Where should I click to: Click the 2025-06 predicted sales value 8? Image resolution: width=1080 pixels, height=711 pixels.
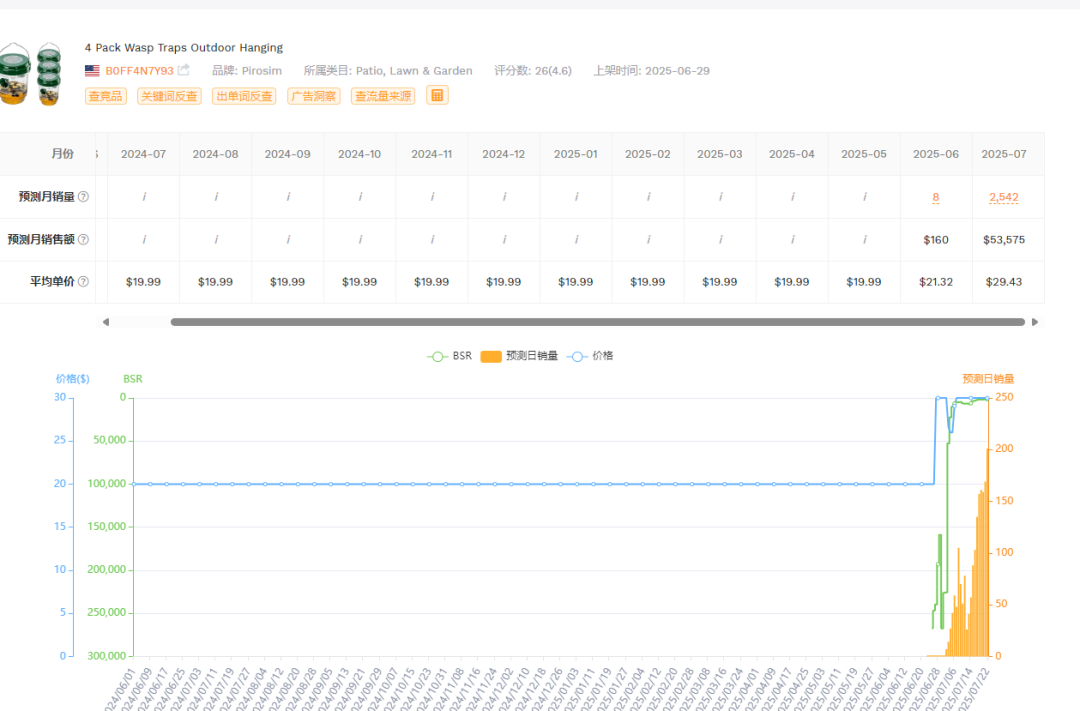(x=935, y=197)
